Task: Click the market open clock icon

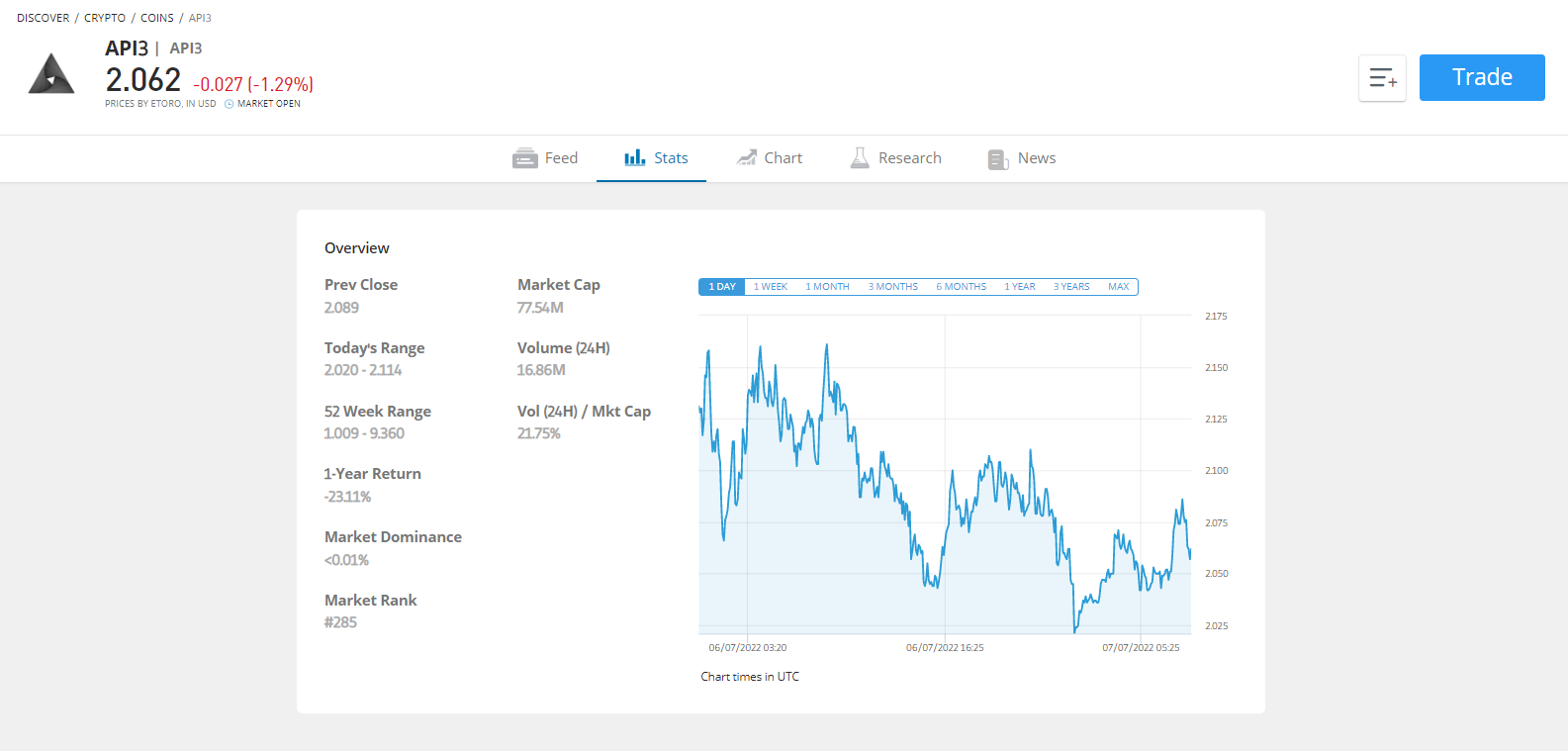Action: coord(229,104)
